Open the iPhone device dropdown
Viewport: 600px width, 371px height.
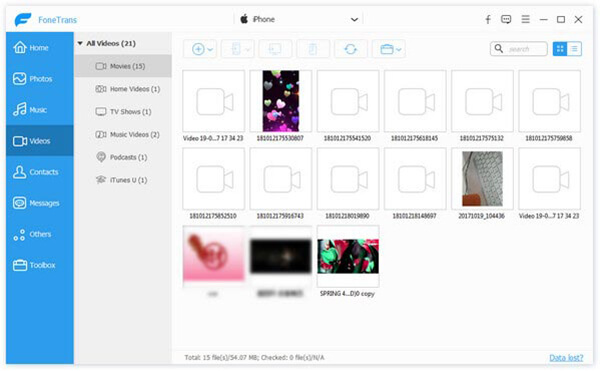[x=298, y=19]
